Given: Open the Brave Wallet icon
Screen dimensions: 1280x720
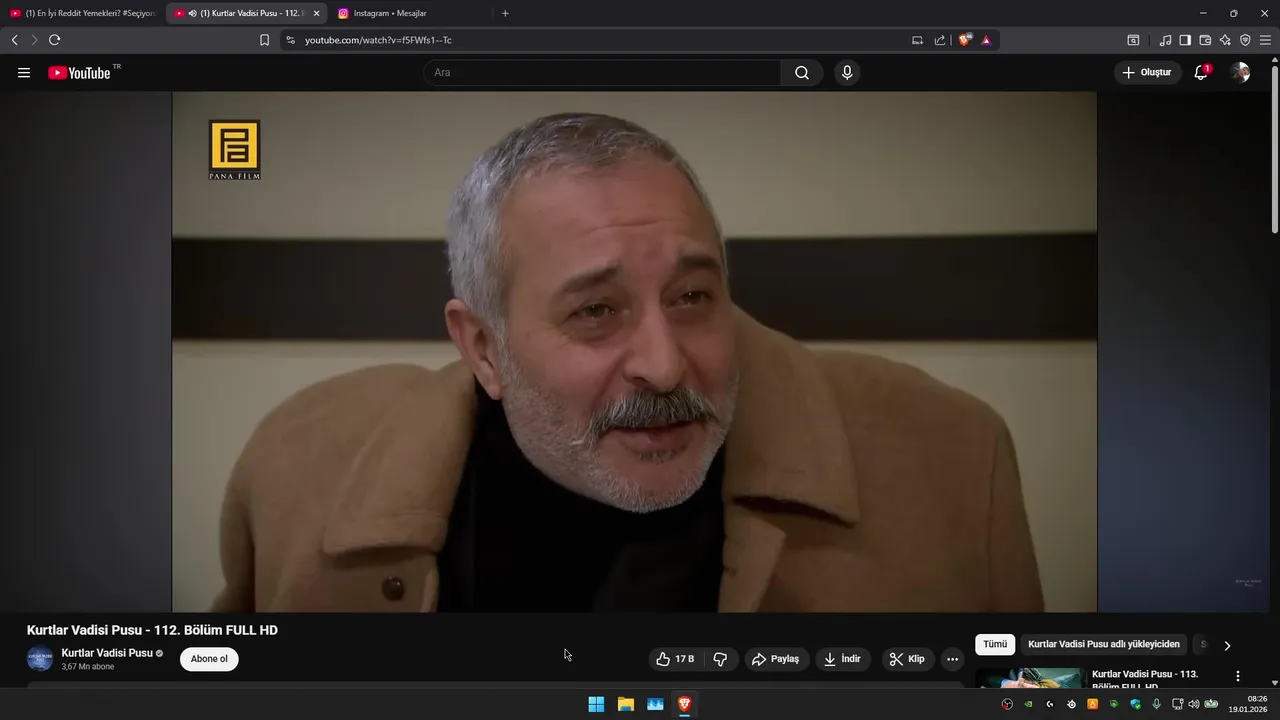Looking at the screenshot, I should [1205, 40].
